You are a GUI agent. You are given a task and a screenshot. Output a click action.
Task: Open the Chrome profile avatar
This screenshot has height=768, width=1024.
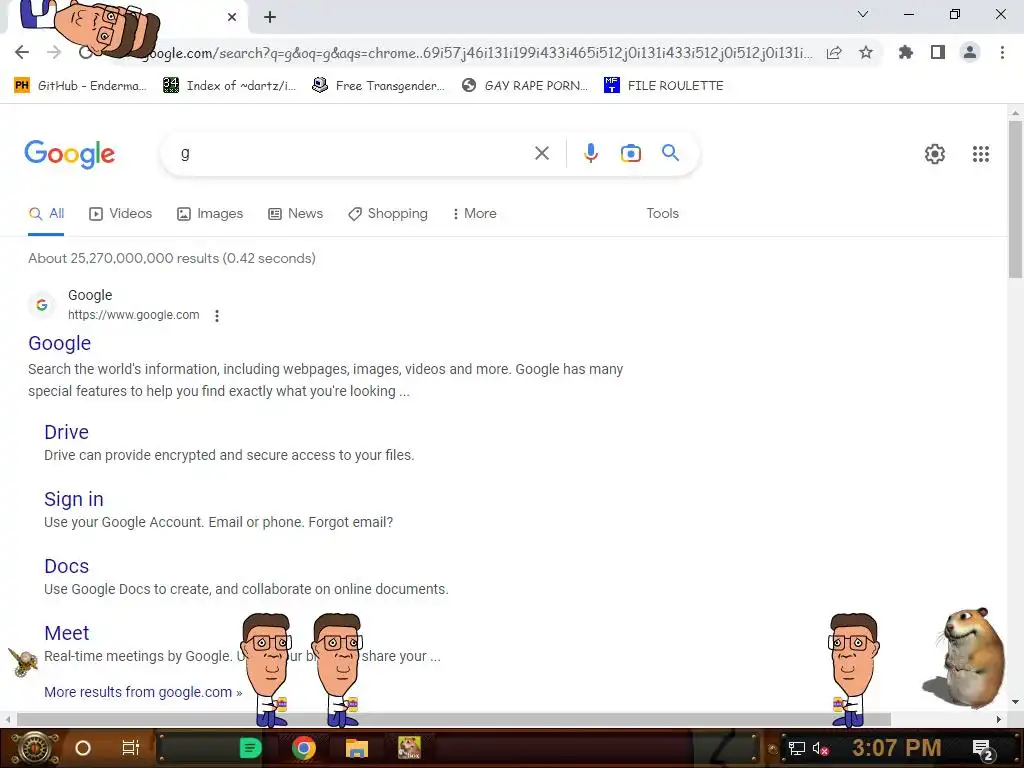point(970,52)
